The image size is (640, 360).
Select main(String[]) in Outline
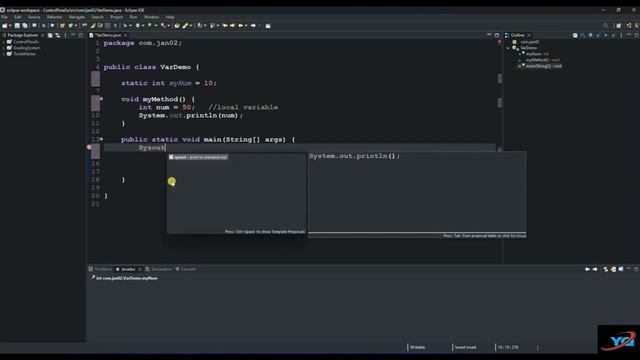pos(543,66)
